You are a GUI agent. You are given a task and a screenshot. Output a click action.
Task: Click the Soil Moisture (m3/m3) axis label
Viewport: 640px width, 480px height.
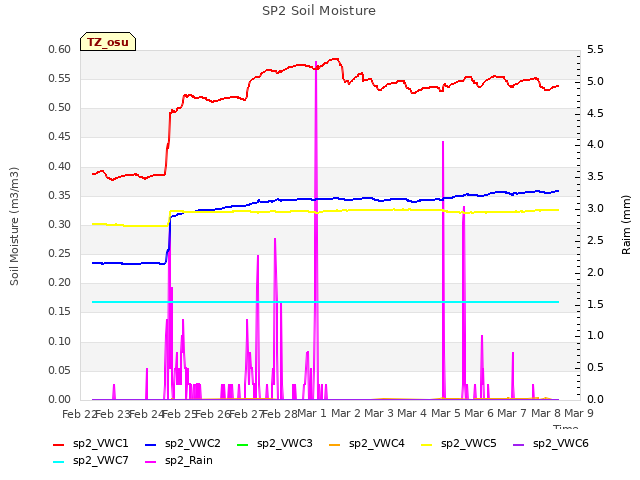coord(14,226)
